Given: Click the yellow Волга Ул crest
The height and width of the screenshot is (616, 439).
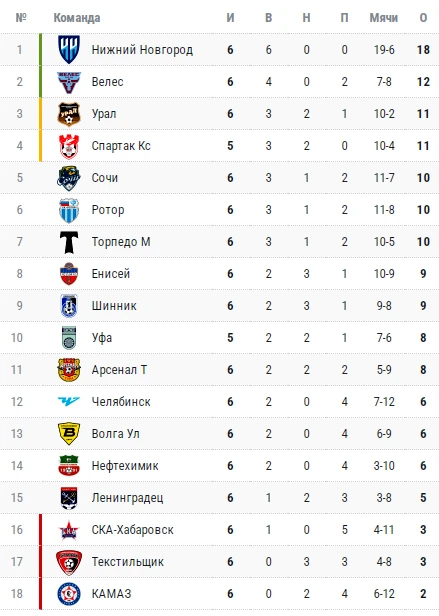Looking at the screenshot, I should click(69, 434).
